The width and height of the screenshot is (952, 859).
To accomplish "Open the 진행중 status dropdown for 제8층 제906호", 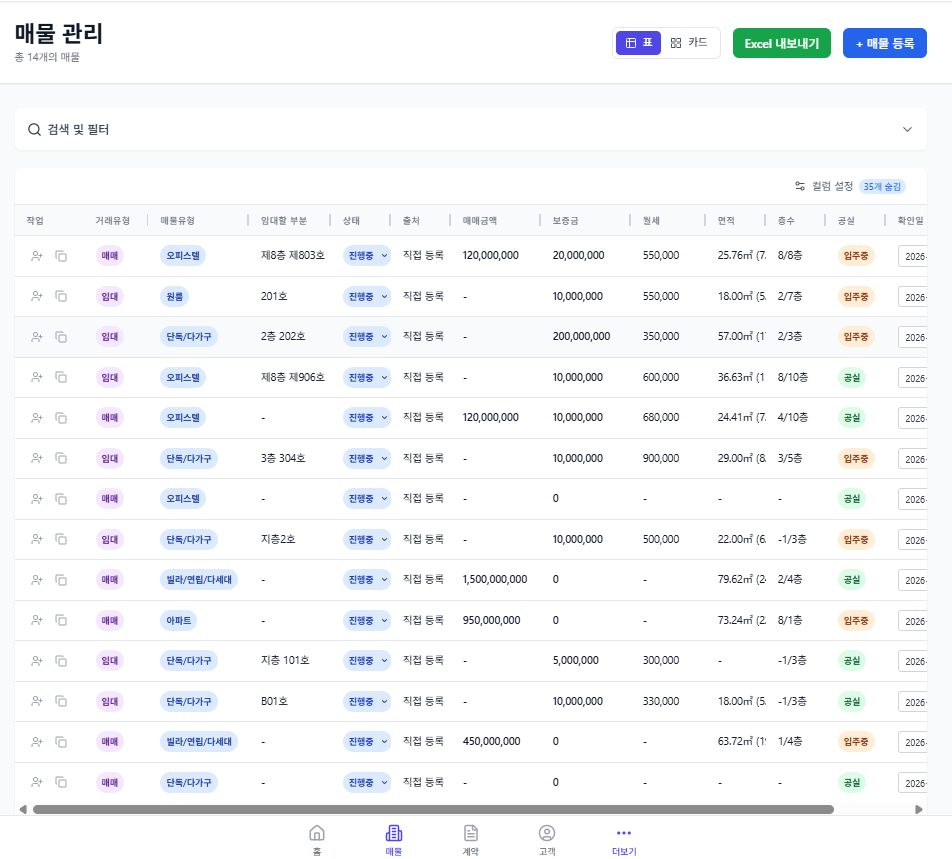I will click(367, 377).
